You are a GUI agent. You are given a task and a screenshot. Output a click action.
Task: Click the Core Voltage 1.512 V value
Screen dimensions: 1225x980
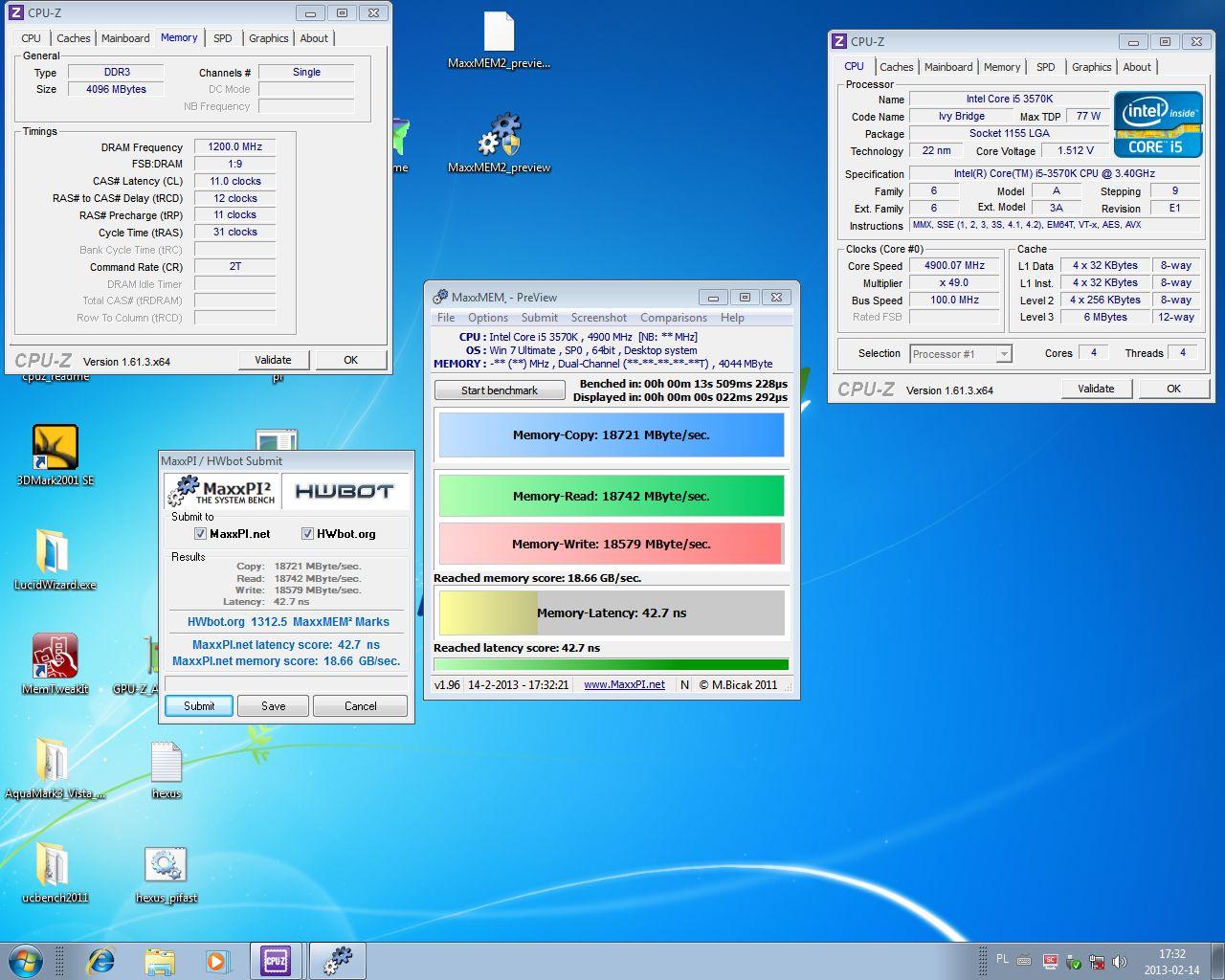click(1076, 151)
